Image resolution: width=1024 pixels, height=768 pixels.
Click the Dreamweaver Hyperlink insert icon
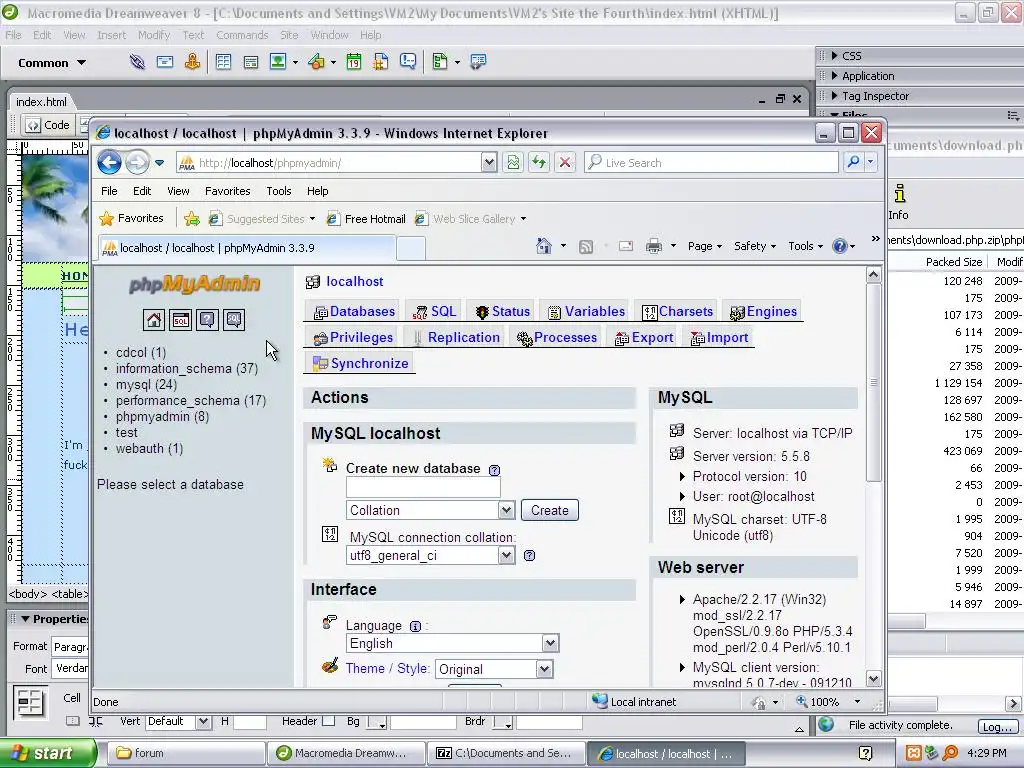pyautogui.click(x=137, y=62)
